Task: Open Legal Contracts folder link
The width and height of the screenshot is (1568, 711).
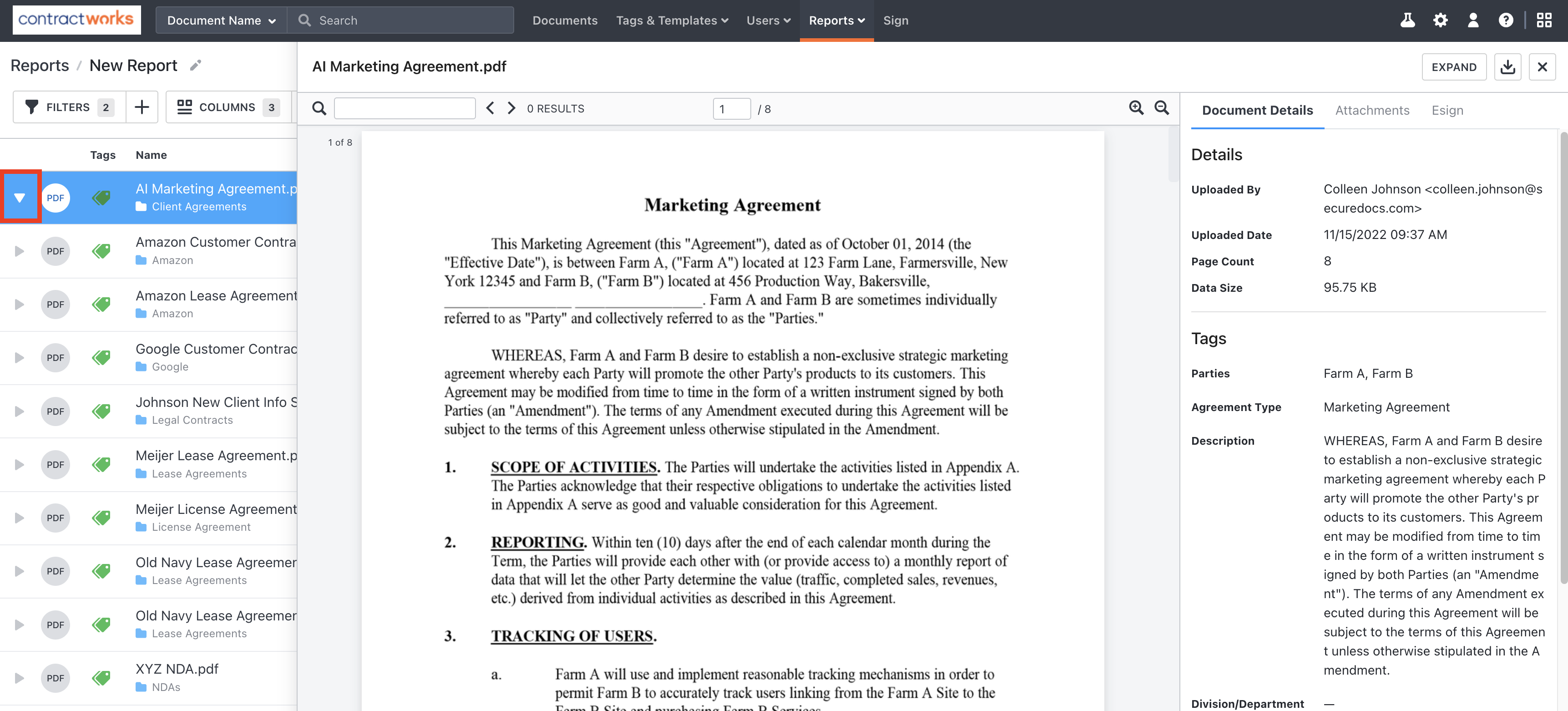Action: point(192,420)
